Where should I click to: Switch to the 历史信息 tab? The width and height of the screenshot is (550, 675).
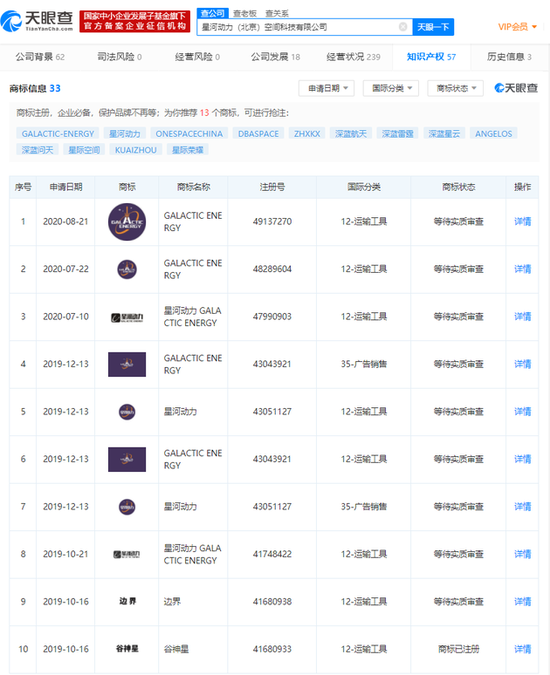(x=509, y=57)
